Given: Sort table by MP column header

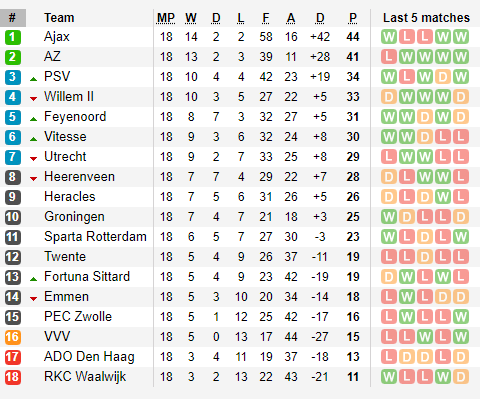Looking at the screenshot, I should pyautogui.click(x=166, y=18).
